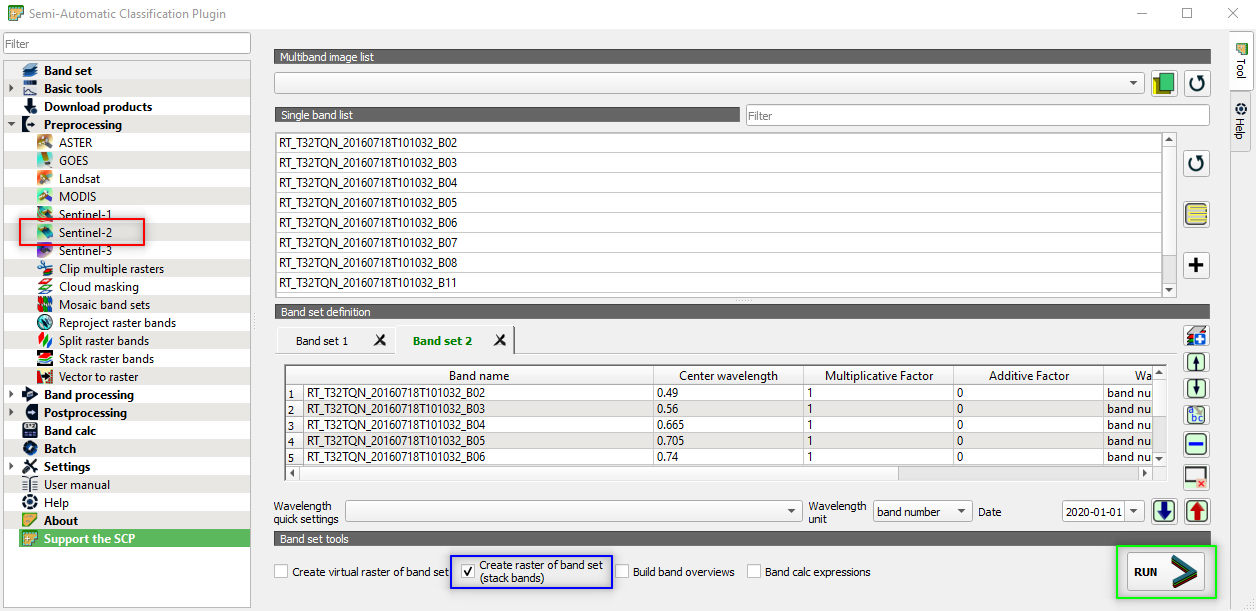This screenshot has width=1256, height=611.
Task: Click the RUN button
Action: 1167,572
